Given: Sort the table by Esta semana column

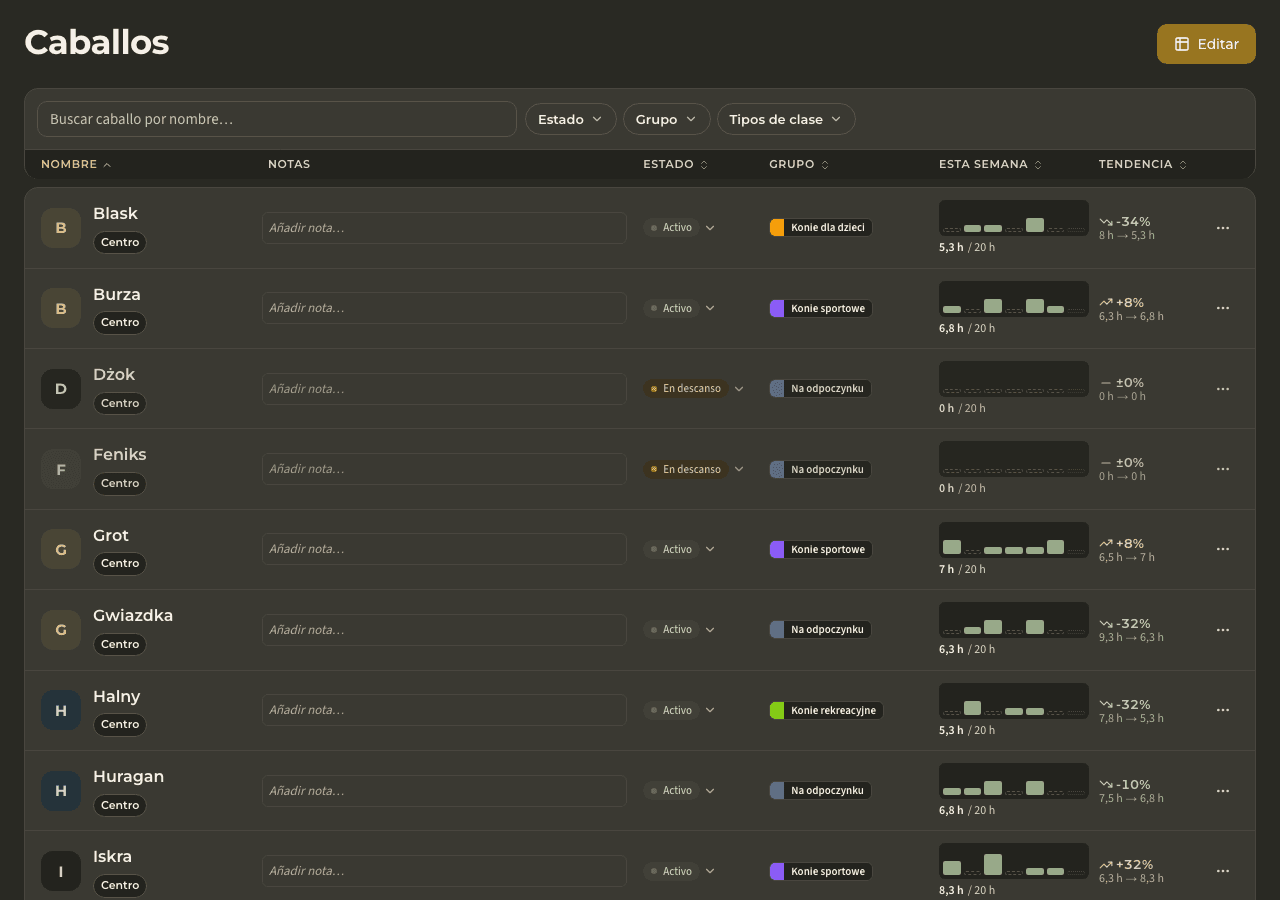Looking at the screenshot, I should pyautogui.click(x=990, y=164).
